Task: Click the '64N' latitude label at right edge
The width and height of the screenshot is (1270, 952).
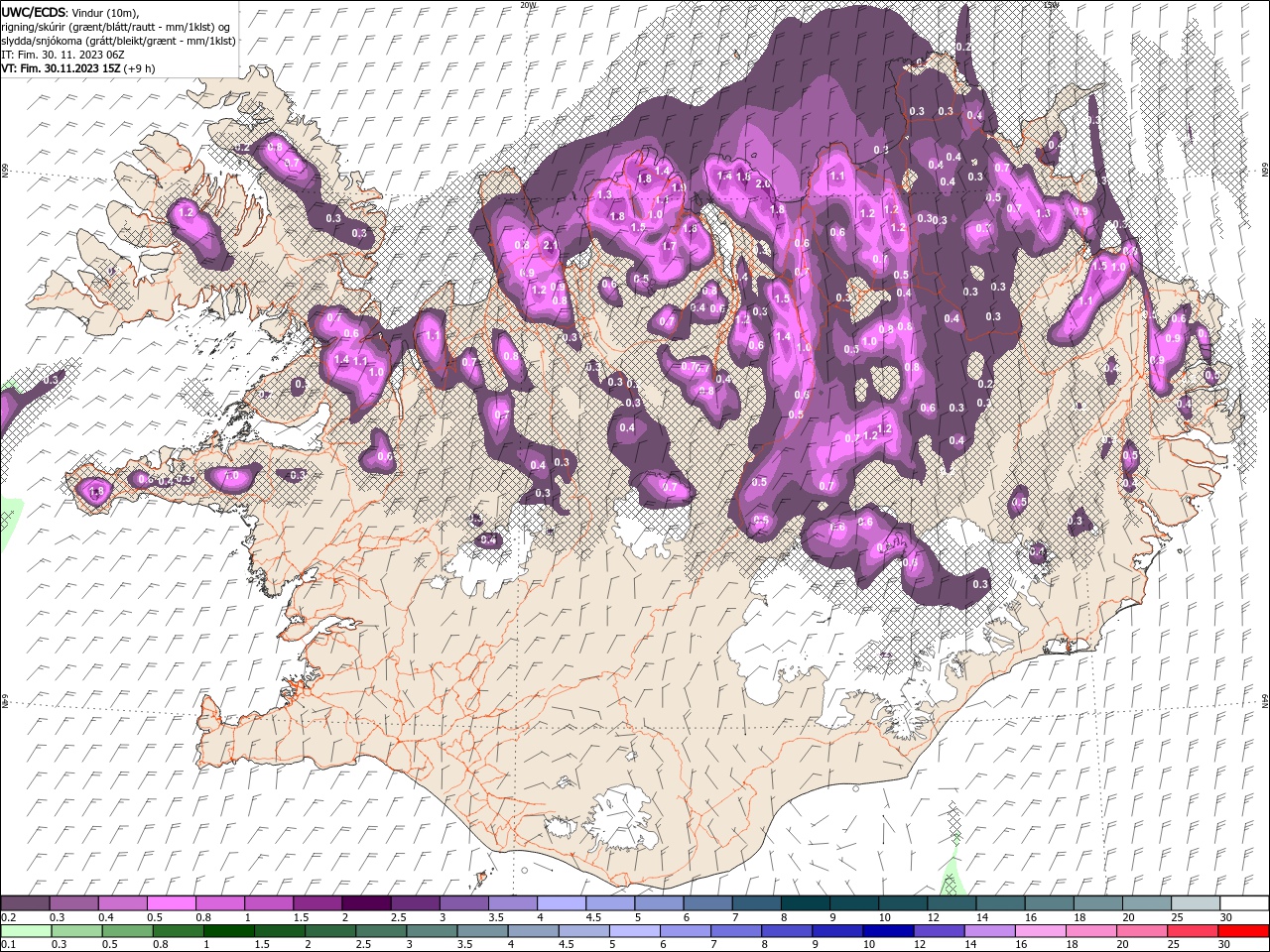Action: (x=1264, y=699)
